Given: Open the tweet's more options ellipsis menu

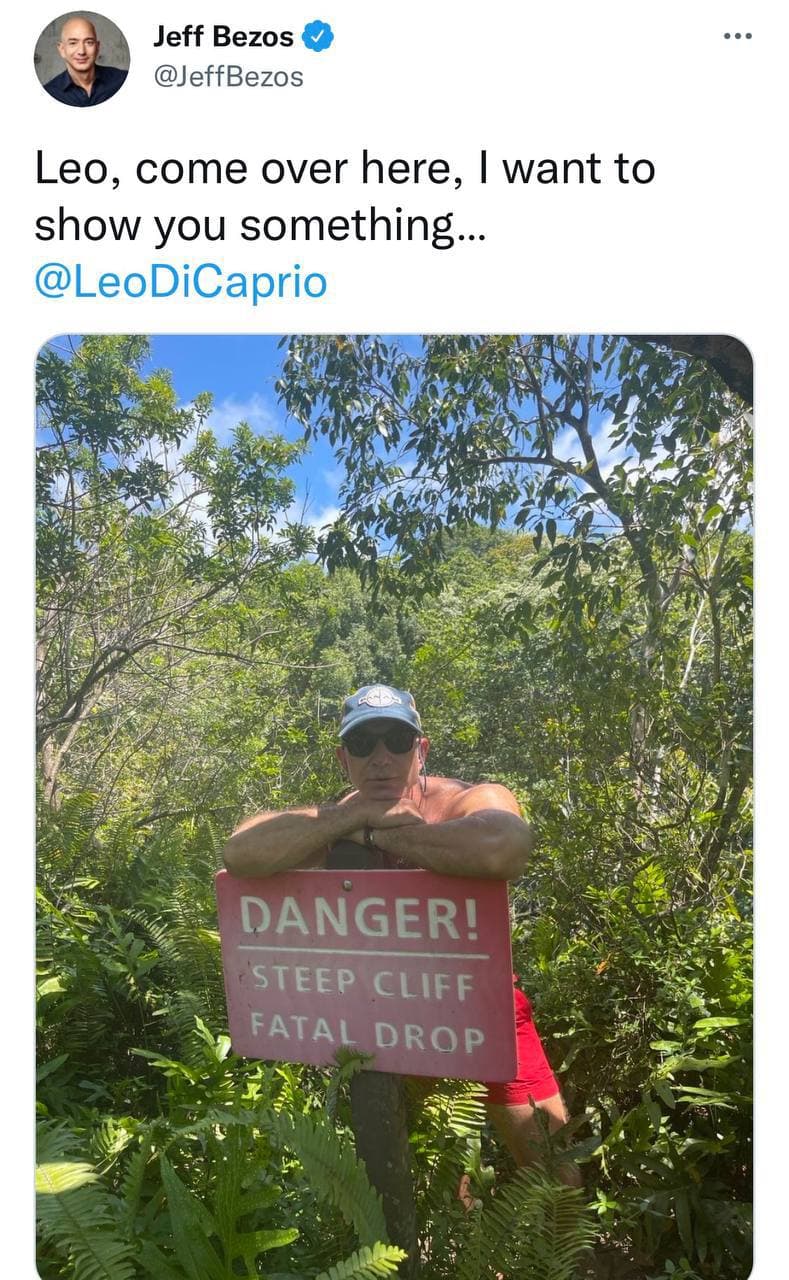Looking at the screenshot, I should (x=737, y=36).
